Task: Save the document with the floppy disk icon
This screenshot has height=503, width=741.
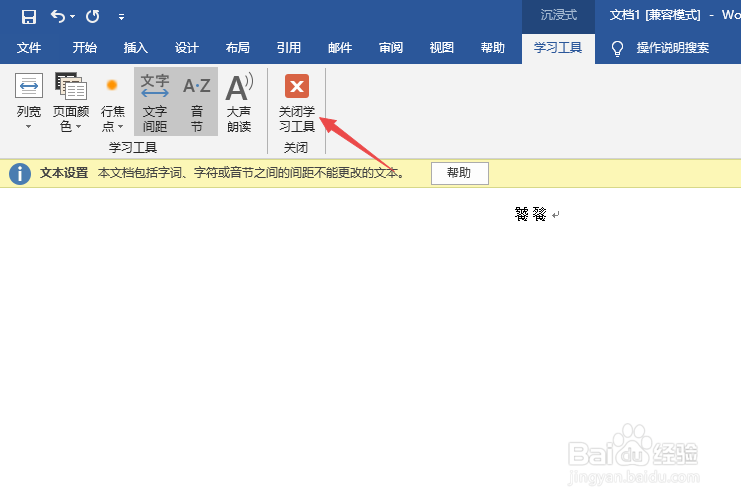Action: click(29, 17)
